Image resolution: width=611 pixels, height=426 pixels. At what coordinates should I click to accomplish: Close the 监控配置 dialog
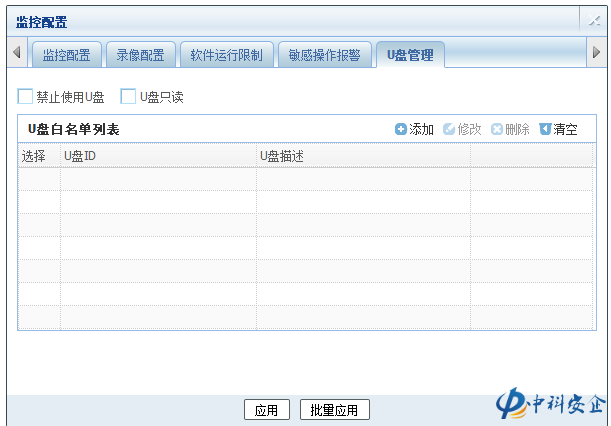pos(595,20)
